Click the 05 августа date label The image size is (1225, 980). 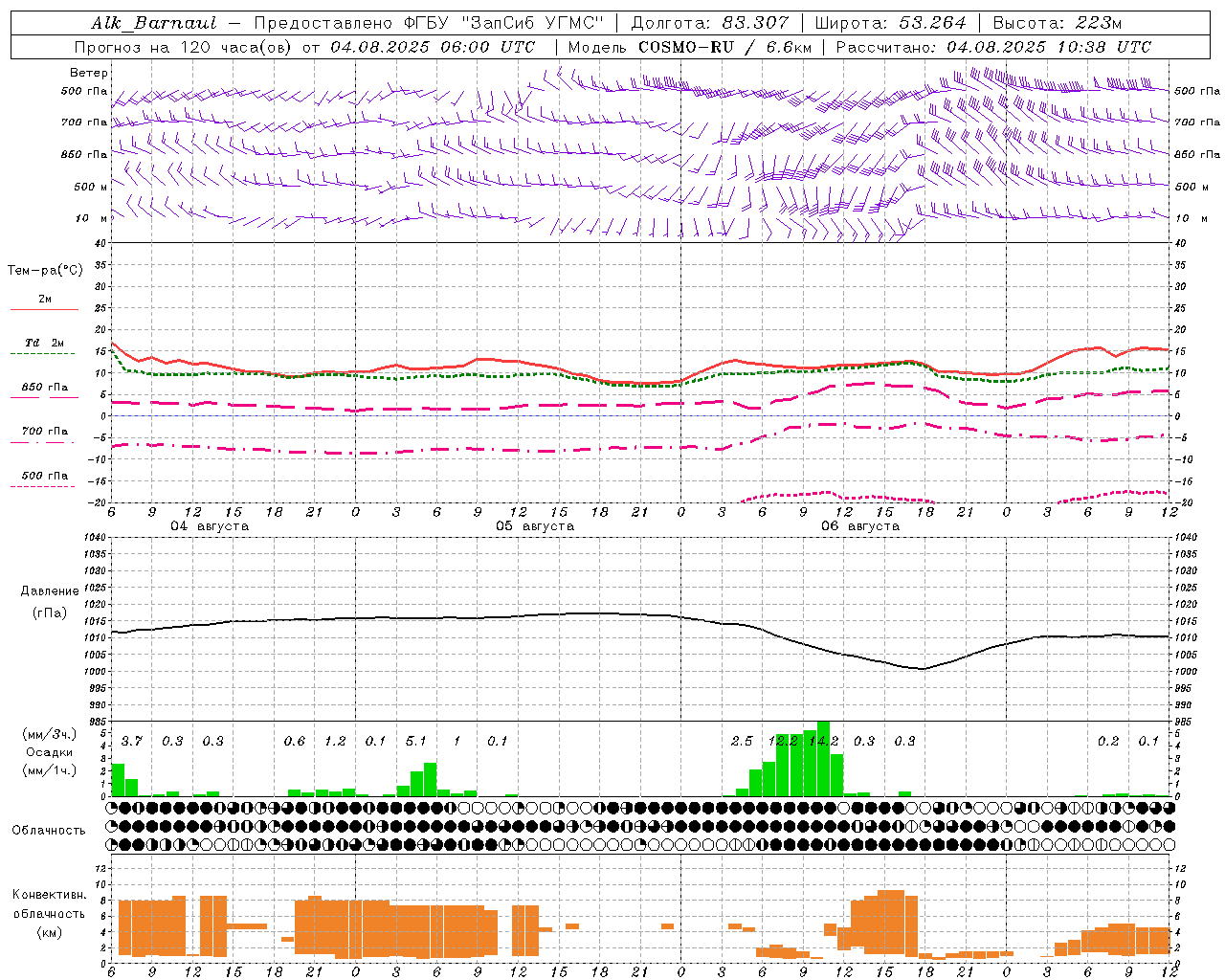[x=535, y=526]
